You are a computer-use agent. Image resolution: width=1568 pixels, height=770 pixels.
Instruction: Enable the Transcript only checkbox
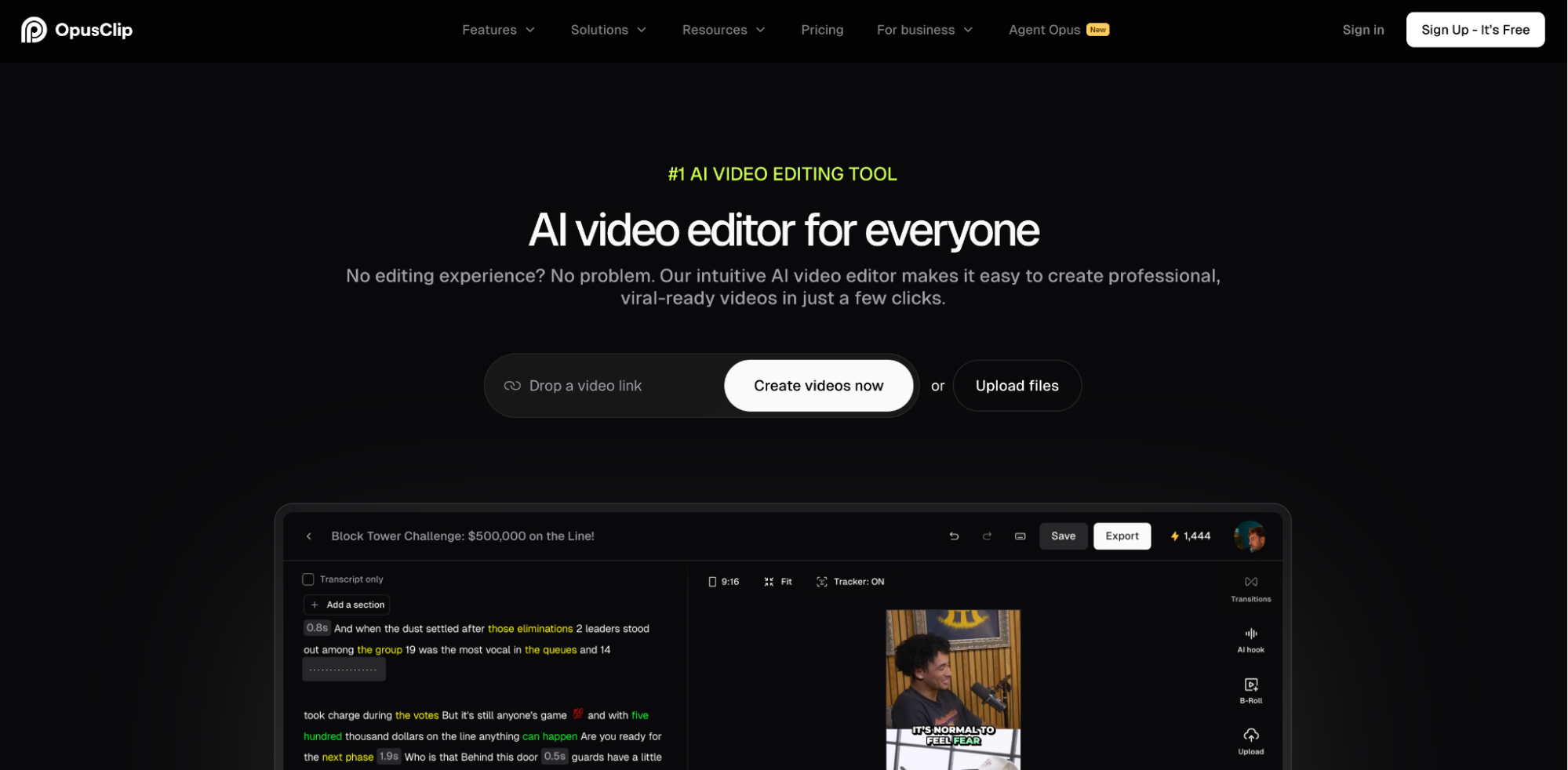pos(308,579)
